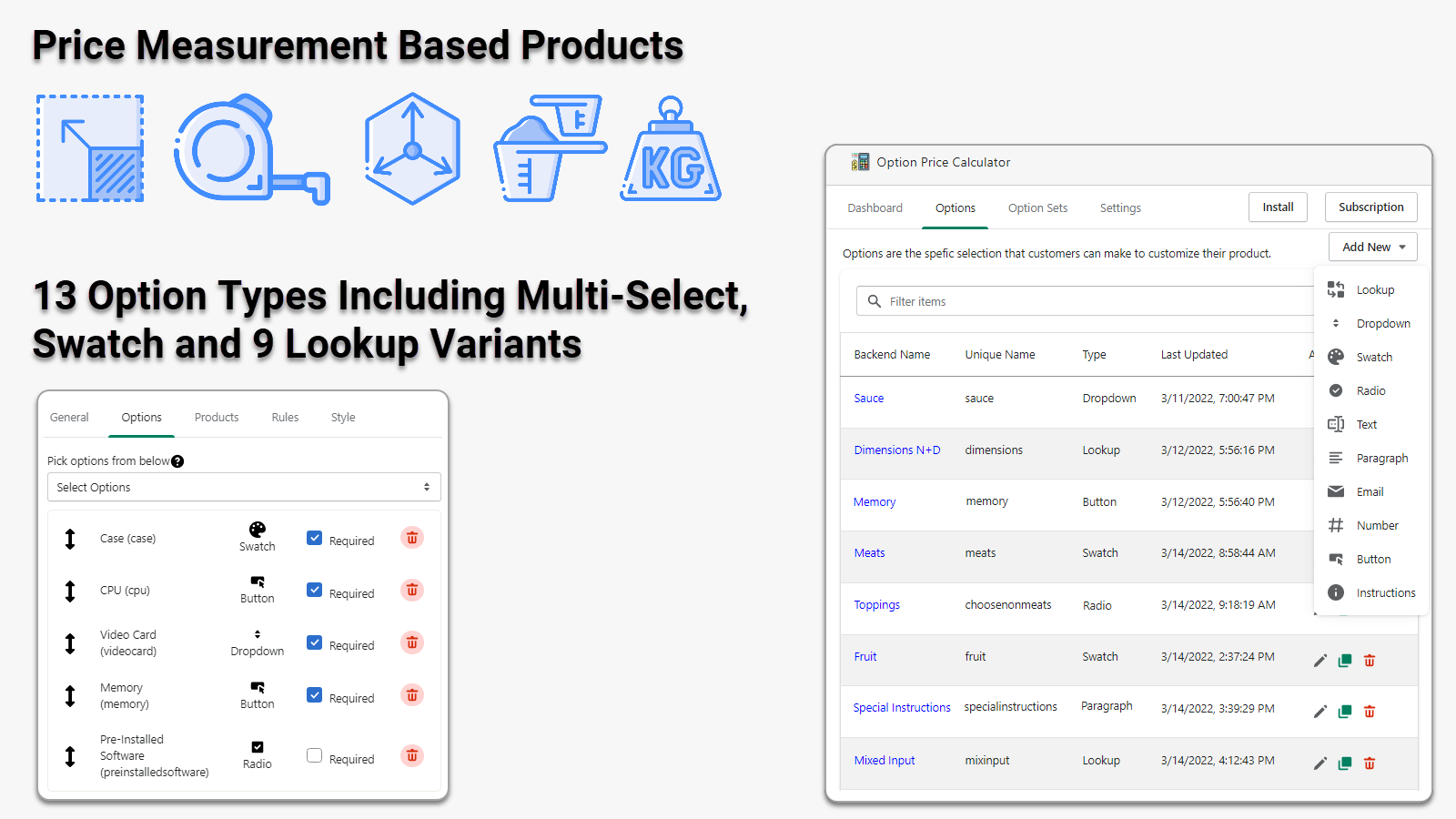Viewport: 1456px width, 819px height.
Task: Select the General tab
Action: [69, 418]
